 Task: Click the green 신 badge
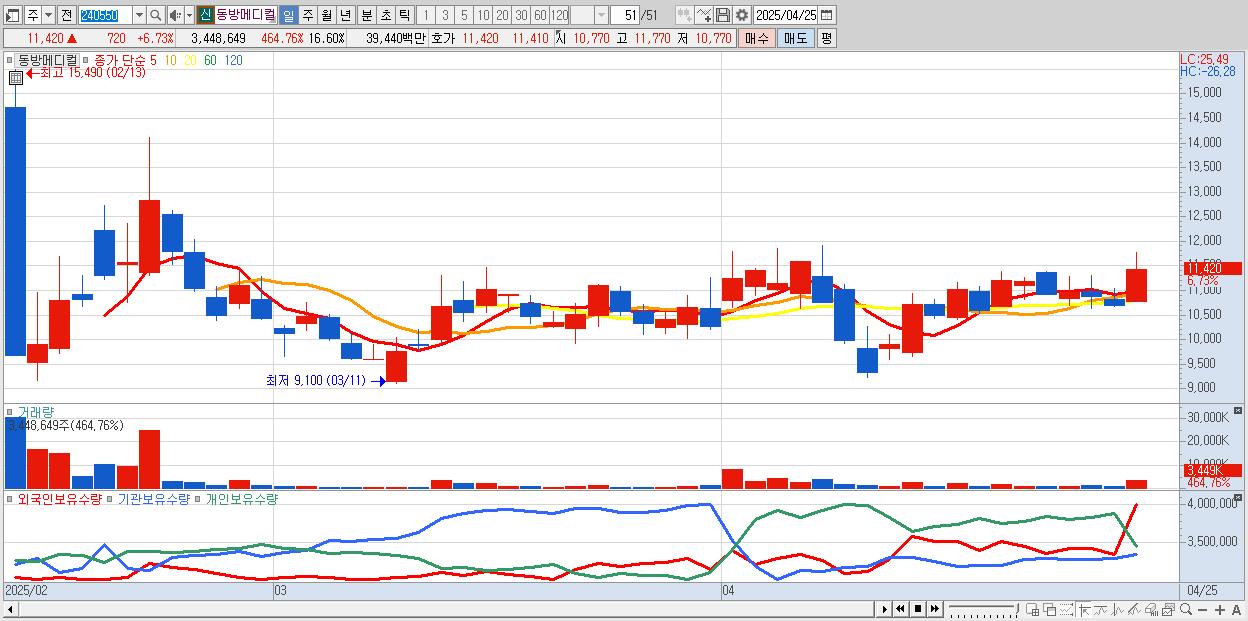tap(205, 15)
